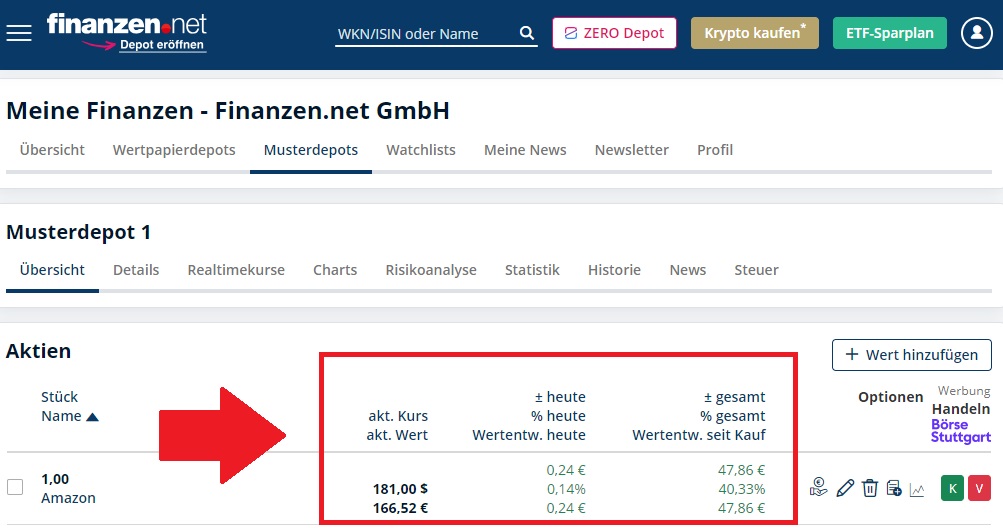Click the ETF-Sparplan button
1003x528 pixels.
pyautogui.click(x=890, y=33)
